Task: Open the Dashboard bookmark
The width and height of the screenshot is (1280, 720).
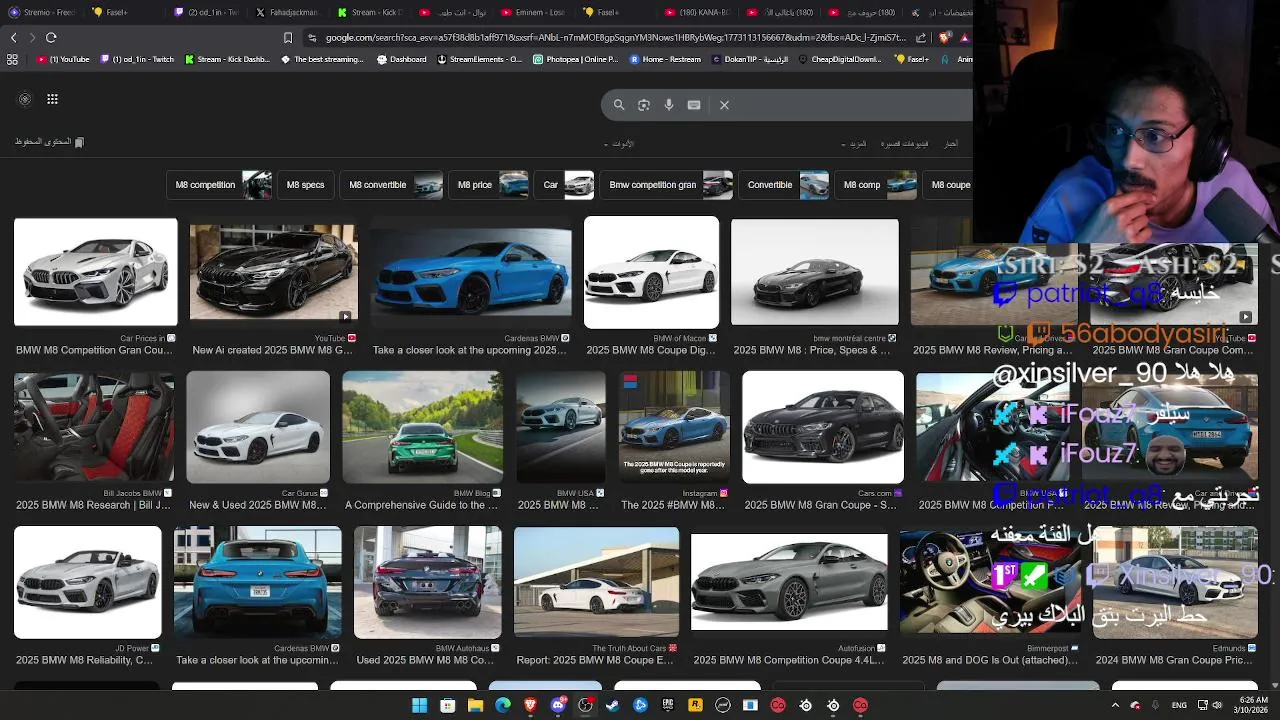Action: click(x=402, y=59)
